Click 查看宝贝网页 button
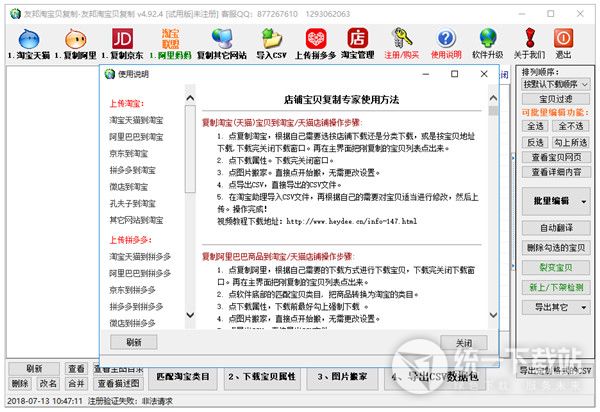The image size is (600, 412). pyautogui.click(x=556, y=157)
